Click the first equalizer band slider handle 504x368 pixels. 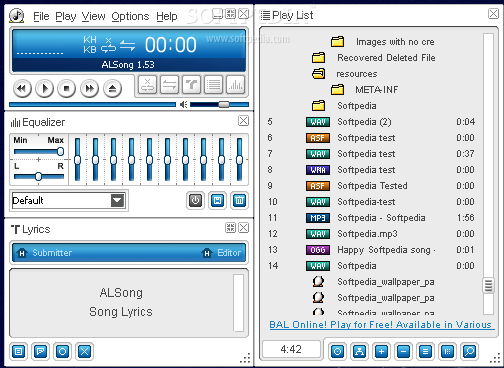pyautogui.click(x=77, y=160)
